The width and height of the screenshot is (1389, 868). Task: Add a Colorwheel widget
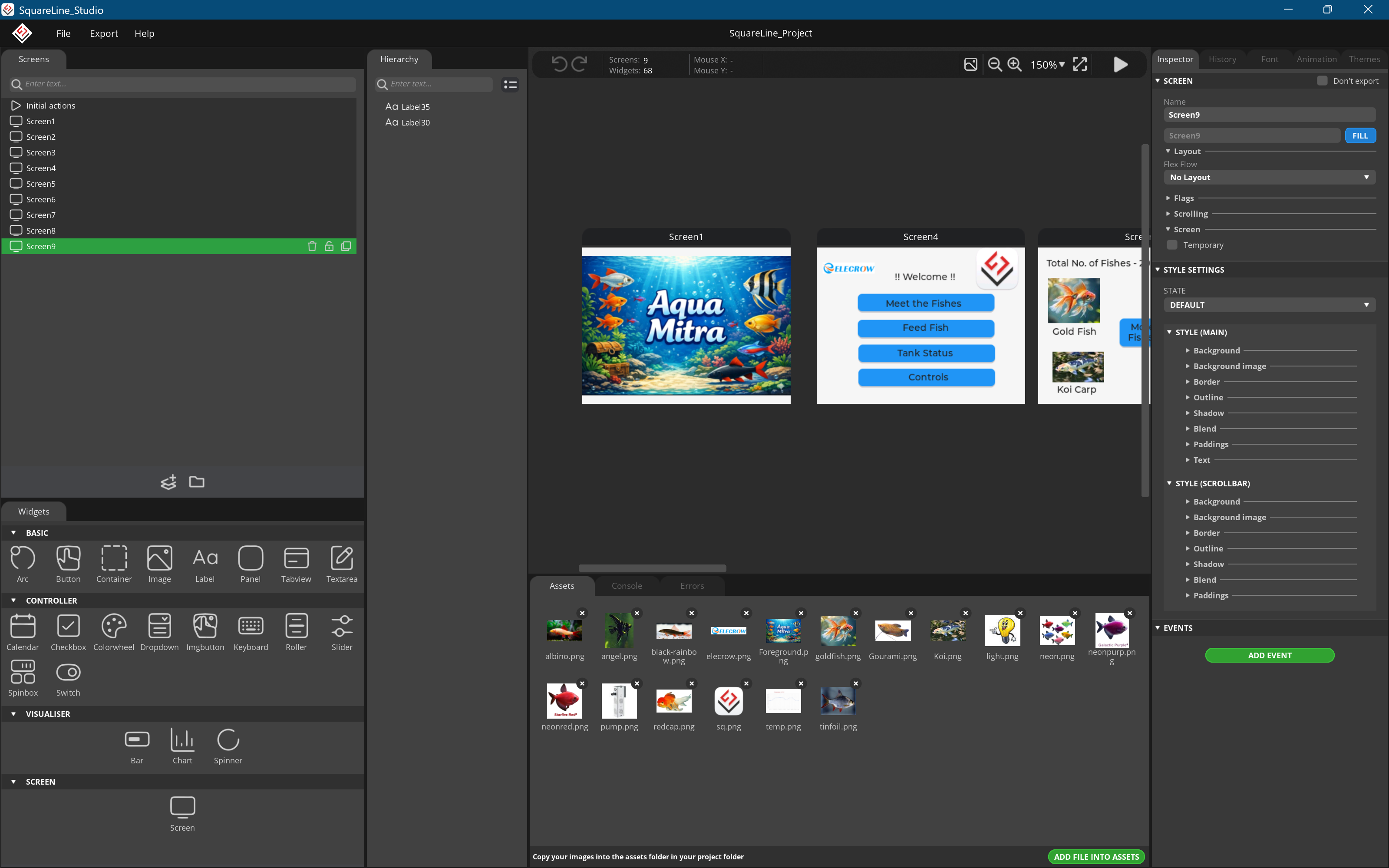pos(114,626)
